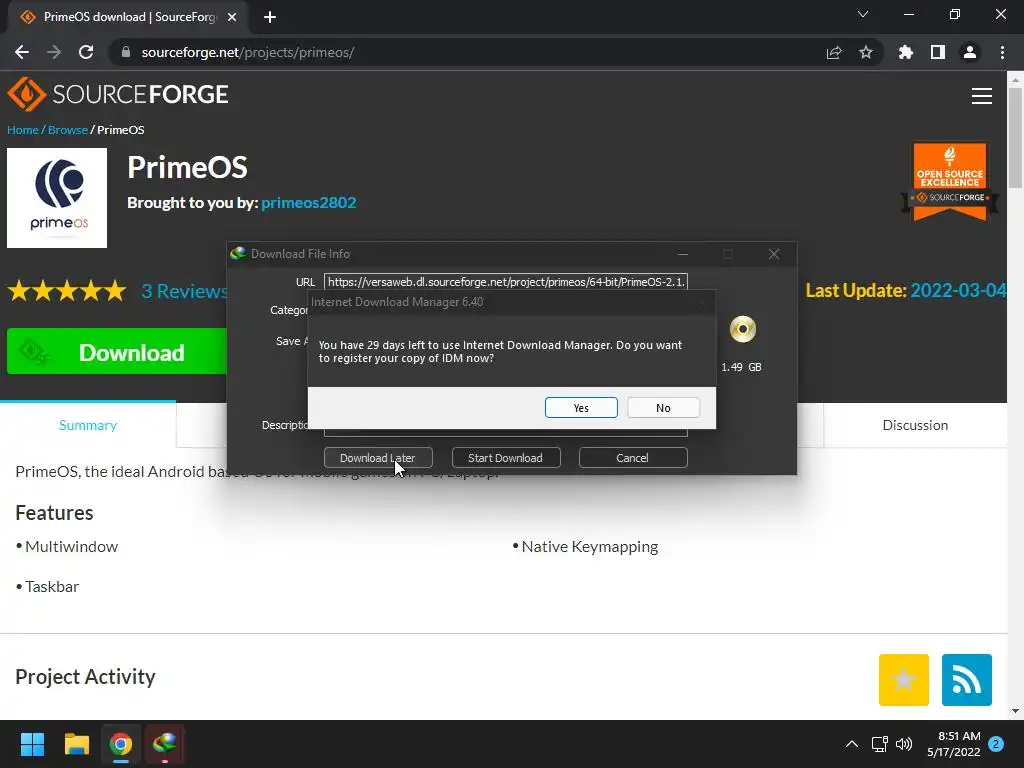Close the Download File Info window
Viewport: 1024px width, 768px height.
click(x=774, y=253)
